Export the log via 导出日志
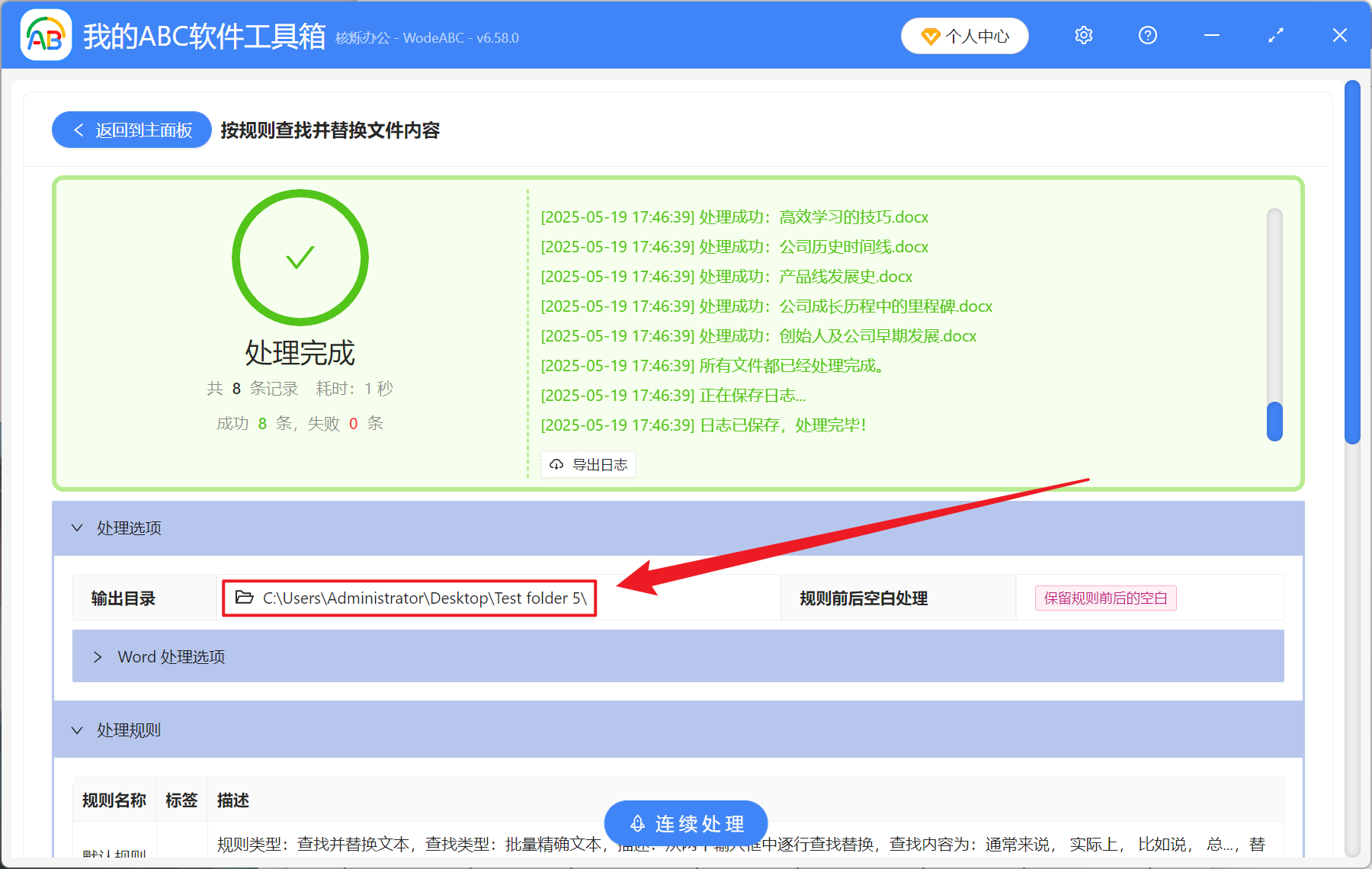The image size is (1372, 869). tap(588, 464)
